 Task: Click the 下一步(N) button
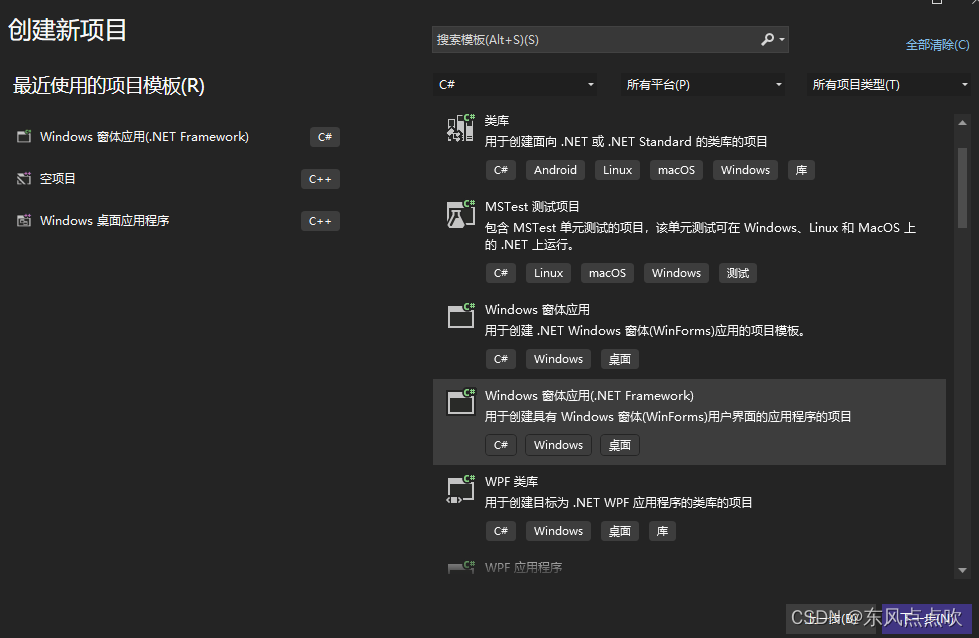[x=928, y=618]
